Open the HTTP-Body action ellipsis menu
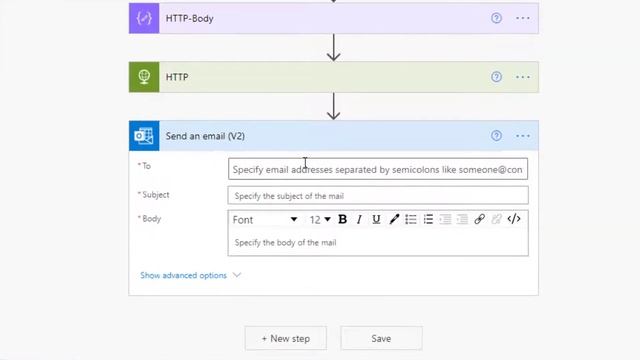The width and height of the screenshot is (640, 360). (523, 18)
